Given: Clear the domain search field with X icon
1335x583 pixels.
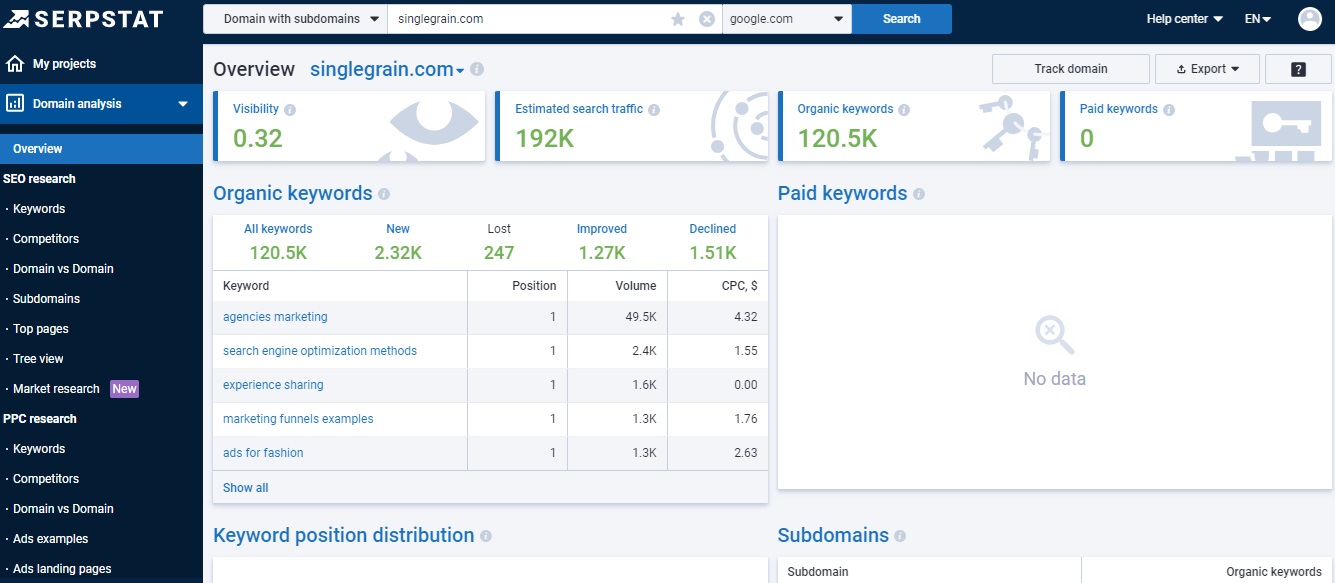Looking at the screenshot, I should (x=707, y=19).
